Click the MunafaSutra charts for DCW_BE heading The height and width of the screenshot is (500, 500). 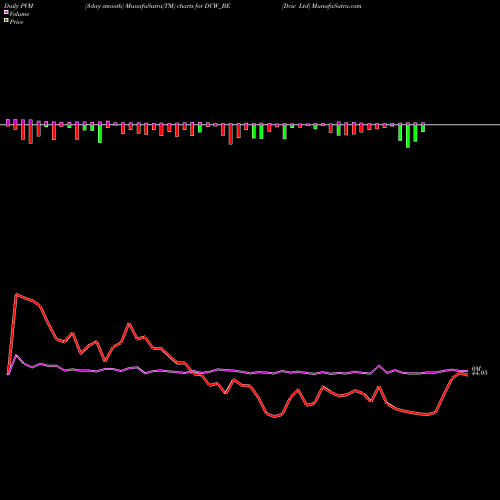(x=157, y=6)
